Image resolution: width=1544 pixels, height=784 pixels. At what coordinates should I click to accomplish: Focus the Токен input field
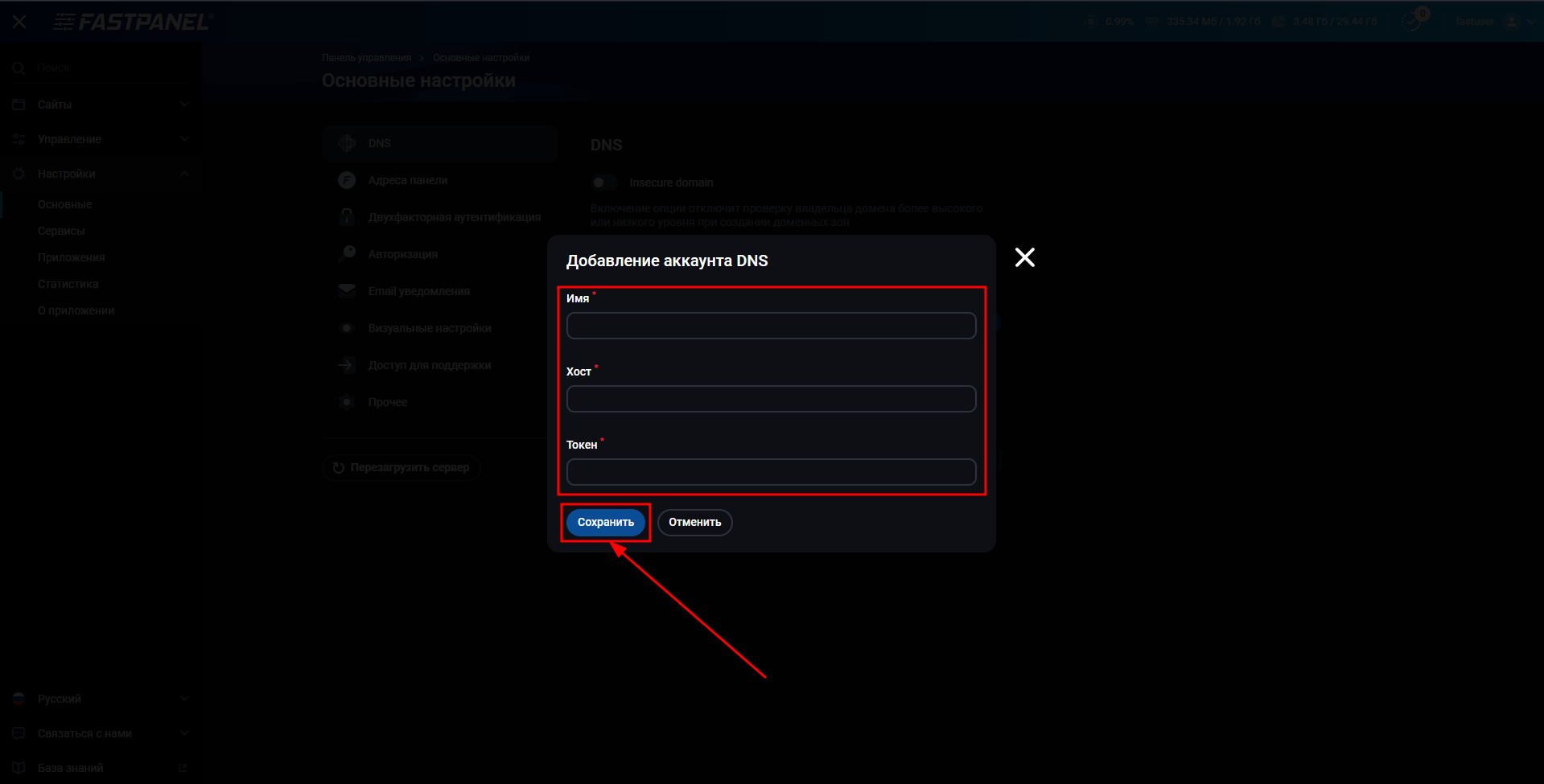coord(771,472)
